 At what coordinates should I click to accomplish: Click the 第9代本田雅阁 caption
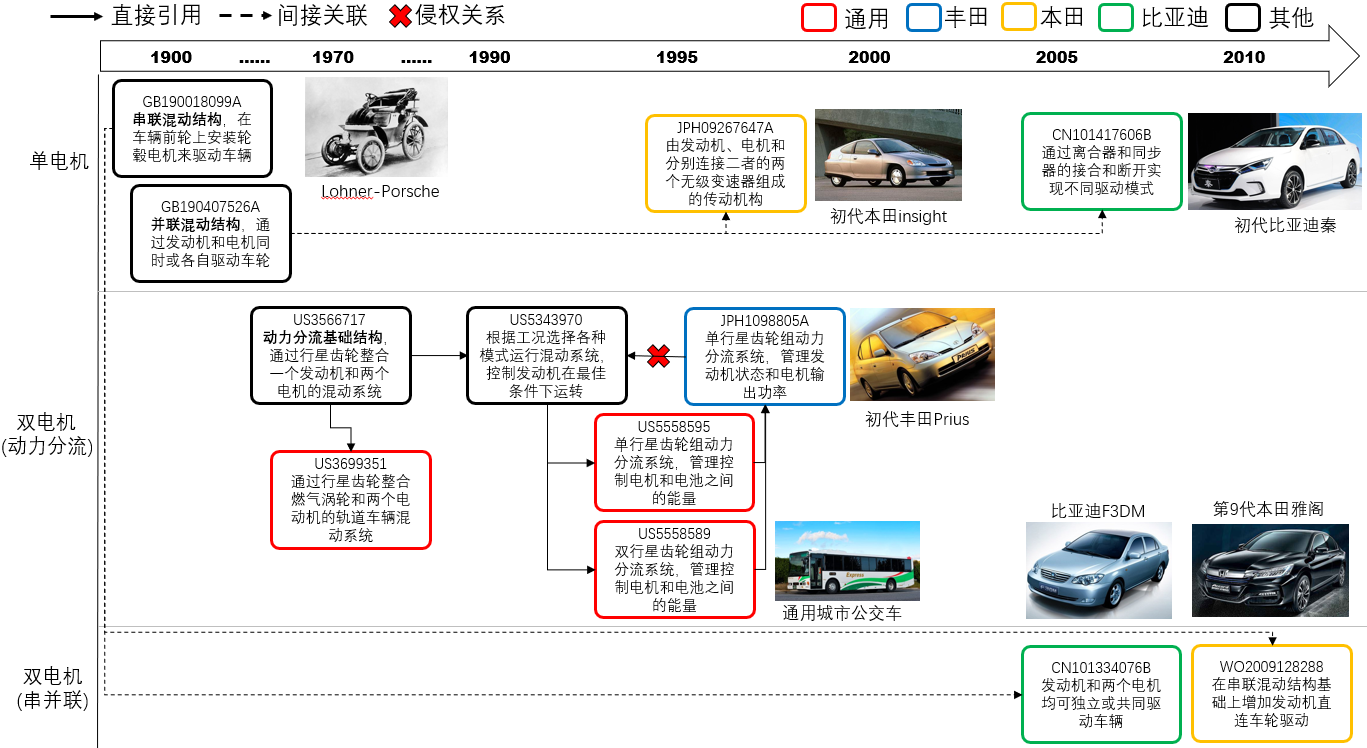coord(1269,509)
